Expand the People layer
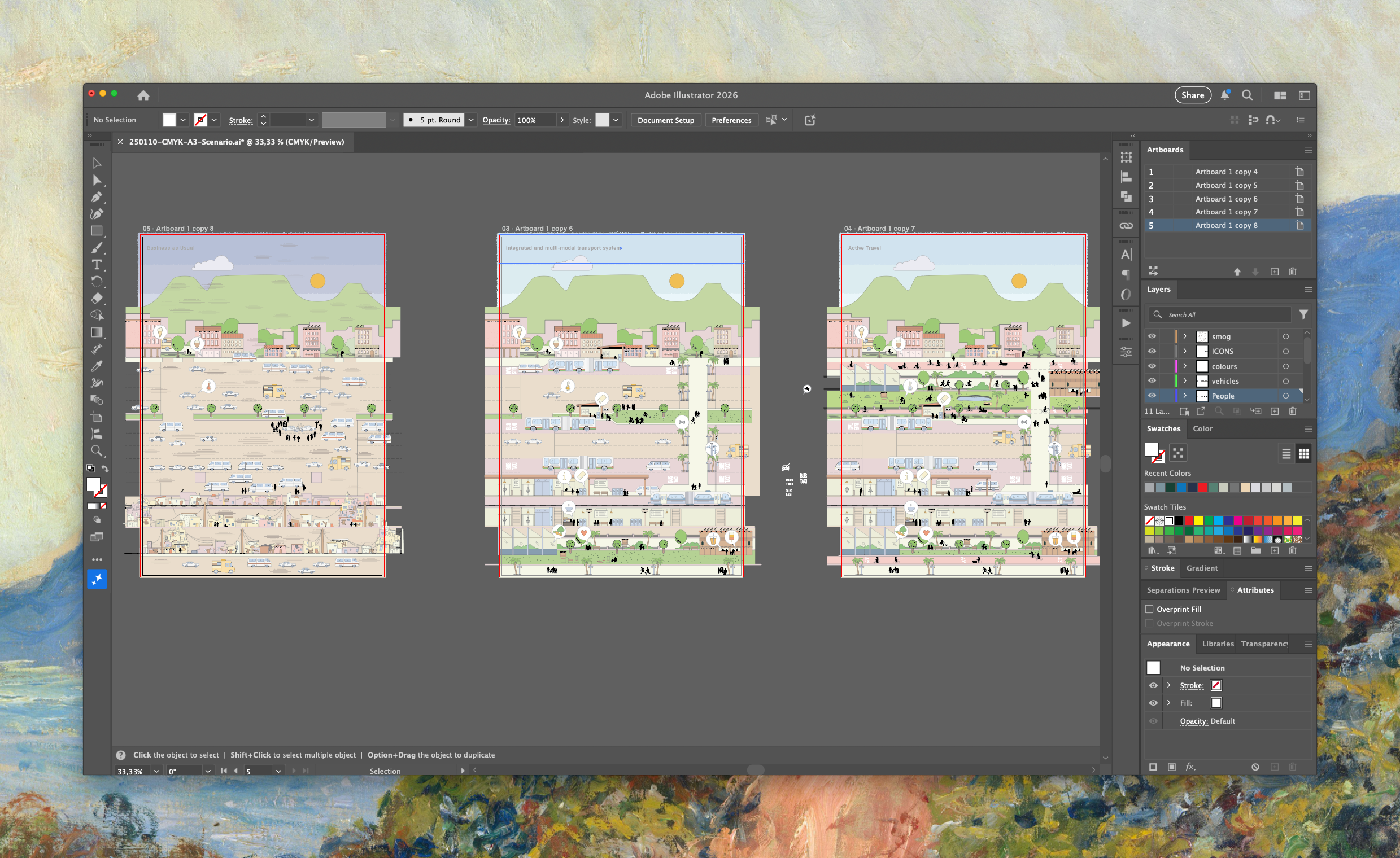1400x858 pixels. [x=1185, y=396]
